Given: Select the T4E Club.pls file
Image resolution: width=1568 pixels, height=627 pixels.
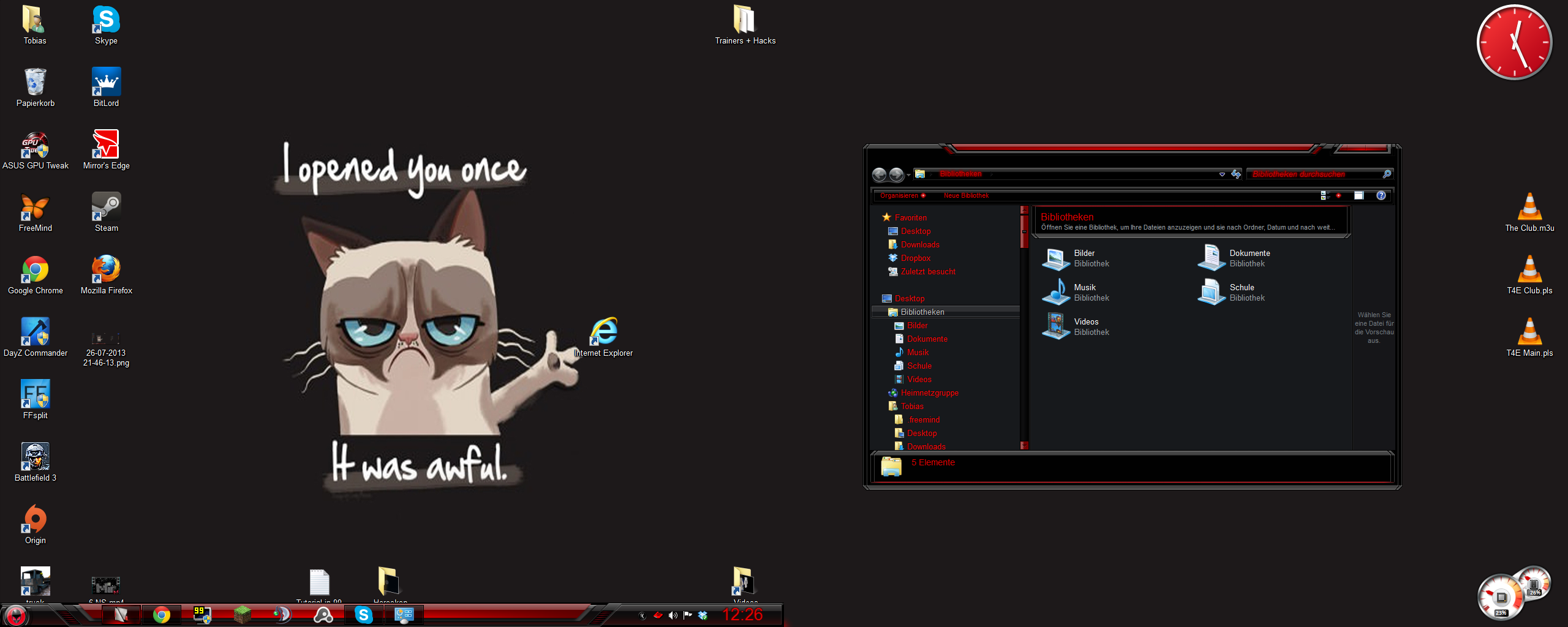Looking at the screenshot, I should tap(1529, 275).
